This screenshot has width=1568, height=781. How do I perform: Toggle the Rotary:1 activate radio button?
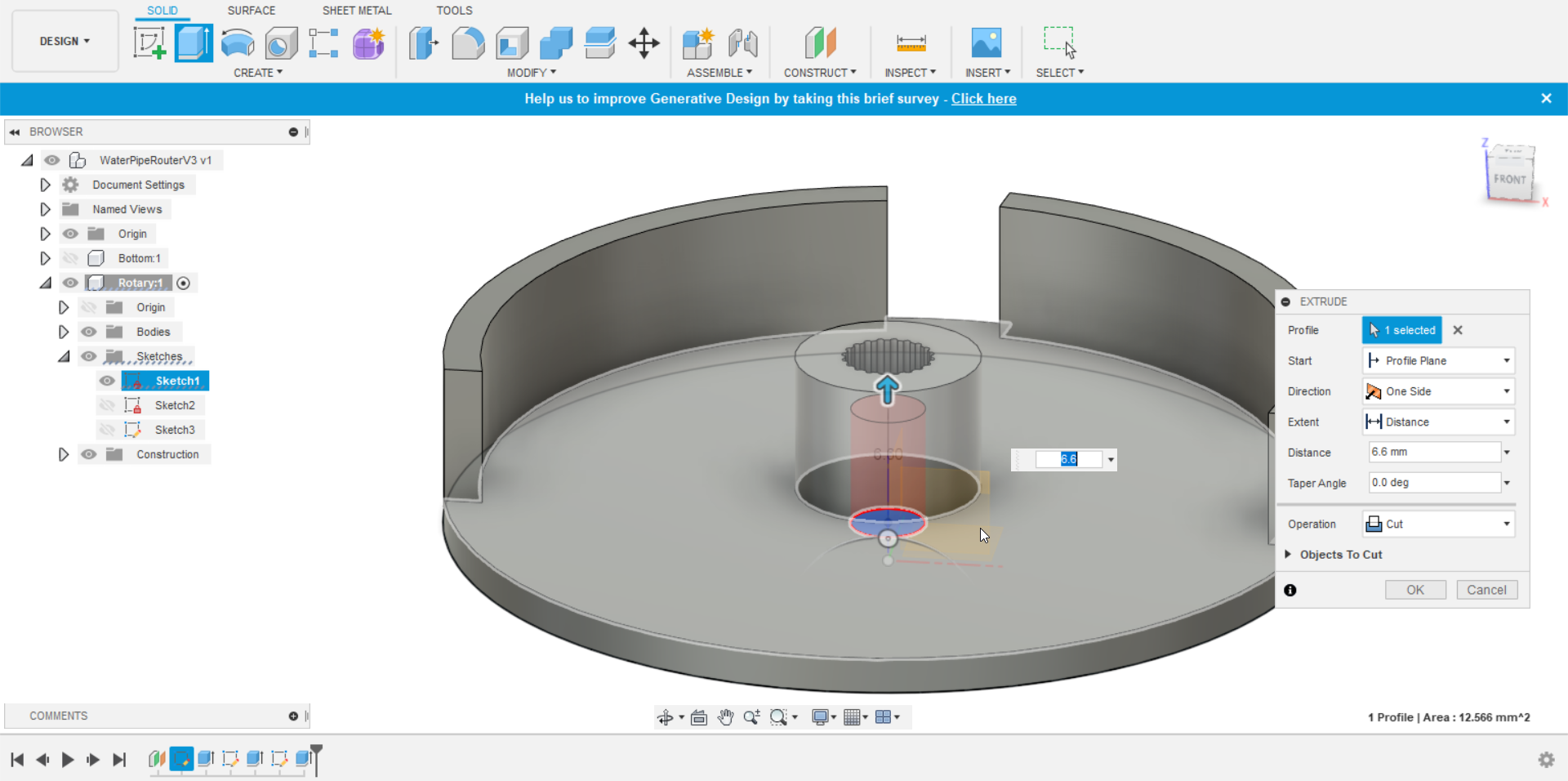[x=184, y=283]
